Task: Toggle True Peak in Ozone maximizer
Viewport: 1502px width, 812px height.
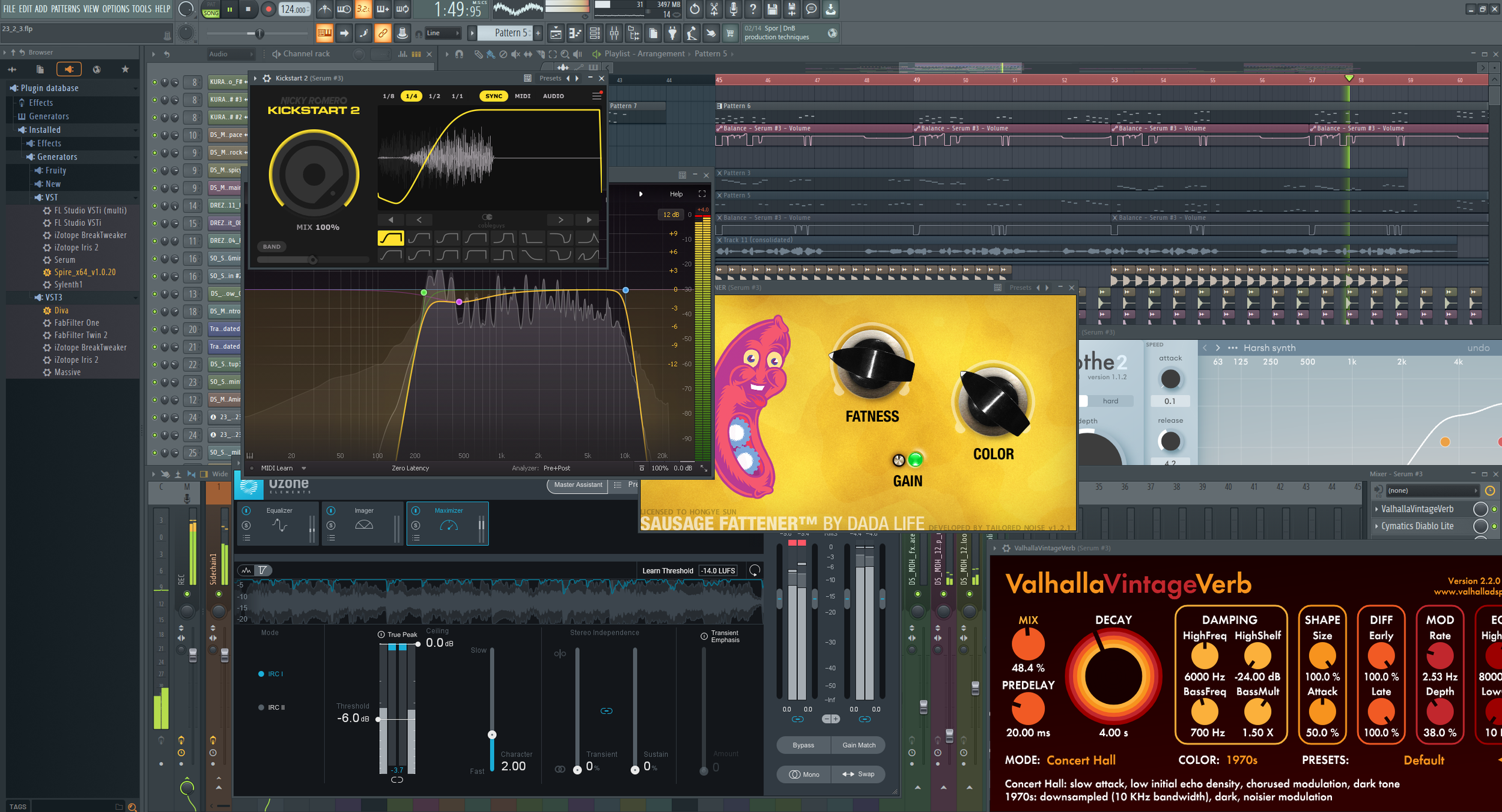Action: tap(381, 635)
